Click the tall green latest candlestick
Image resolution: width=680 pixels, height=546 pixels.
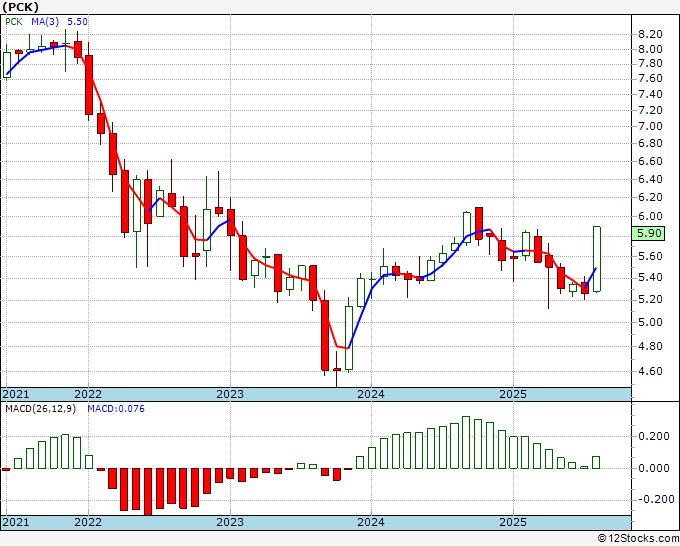(597, 259)
